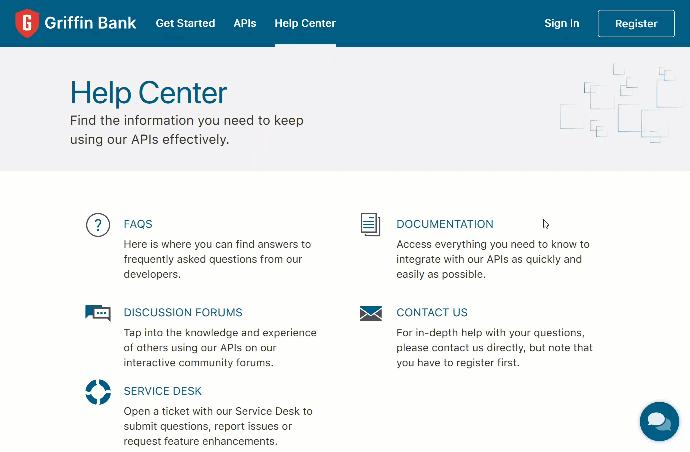Click text 'Access everything you need to know to'
Viewport: 690px width, 452px height.
pos(492,244)
